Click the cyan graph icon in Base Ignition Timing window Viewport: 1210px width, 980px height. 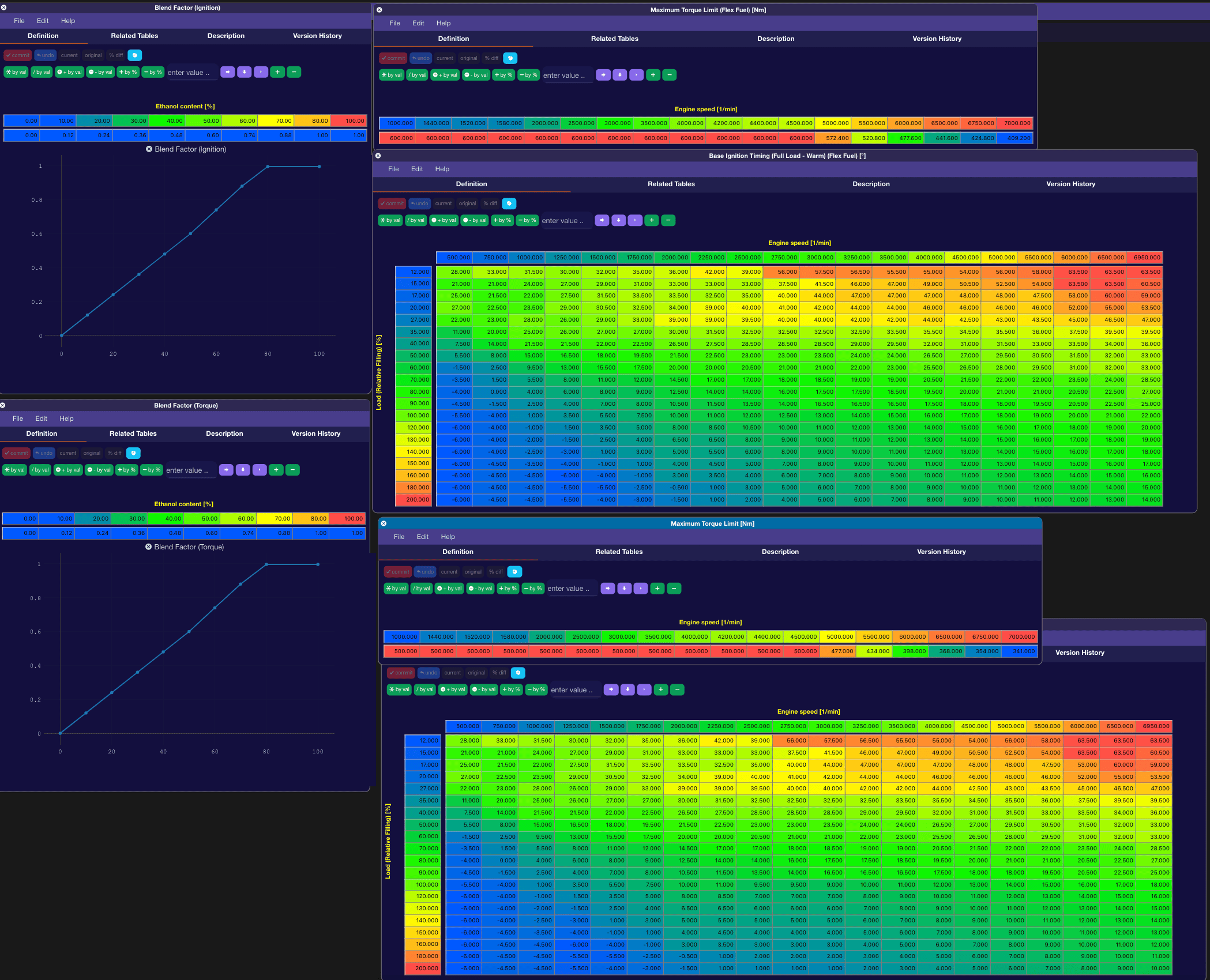[509, 203]
